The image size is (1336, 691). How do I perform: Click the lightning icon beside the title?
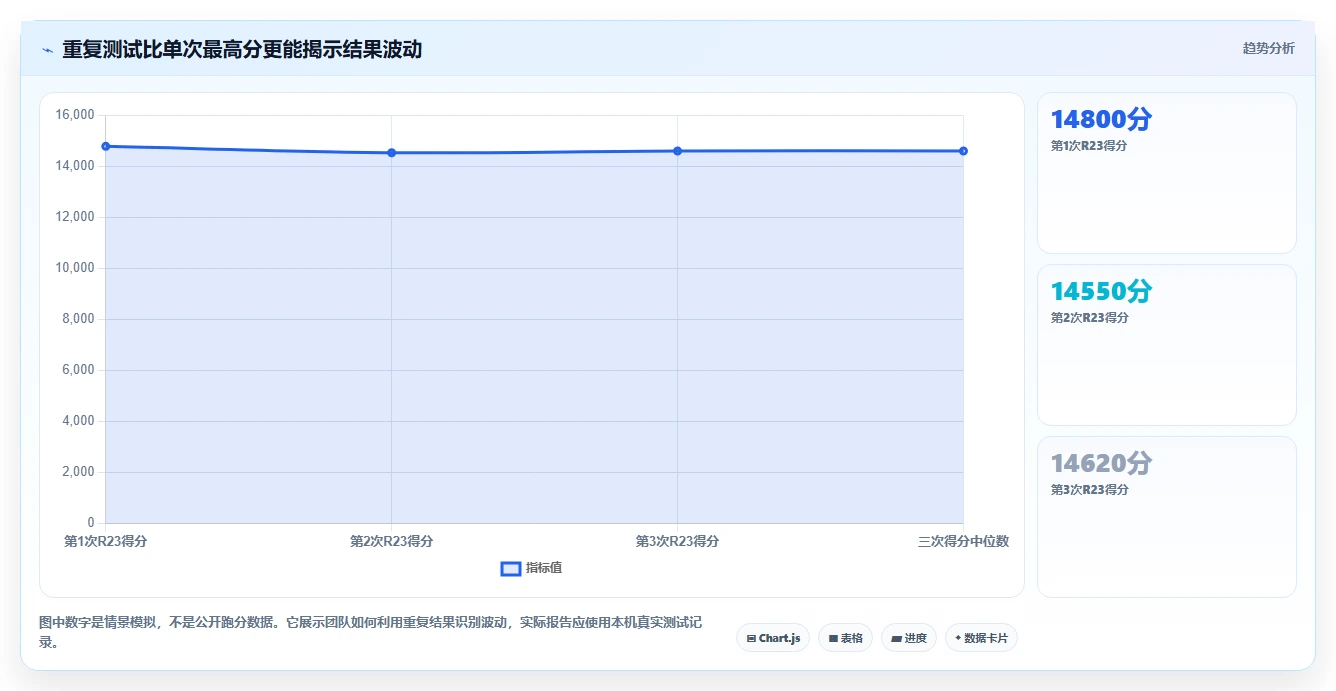[x=47, y=49]
